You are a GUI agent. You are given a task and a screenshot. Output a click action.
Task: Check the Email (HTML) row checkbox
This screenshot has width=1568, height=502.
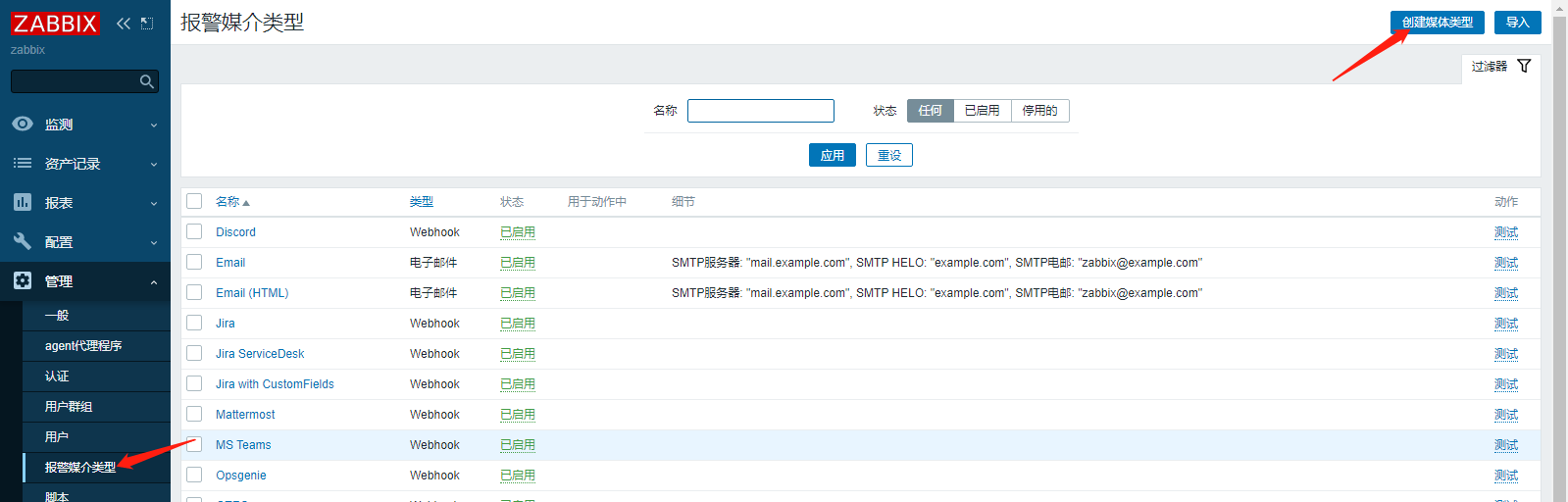point(194,292)
